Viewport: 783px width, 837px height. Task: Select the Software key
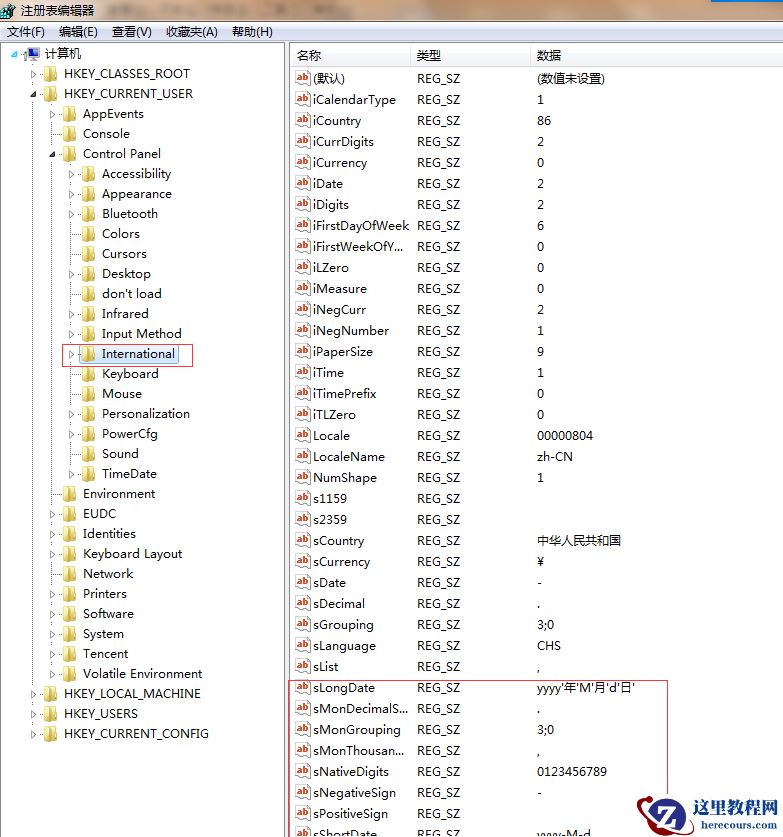pyautogui.click(x=108, y=614)
